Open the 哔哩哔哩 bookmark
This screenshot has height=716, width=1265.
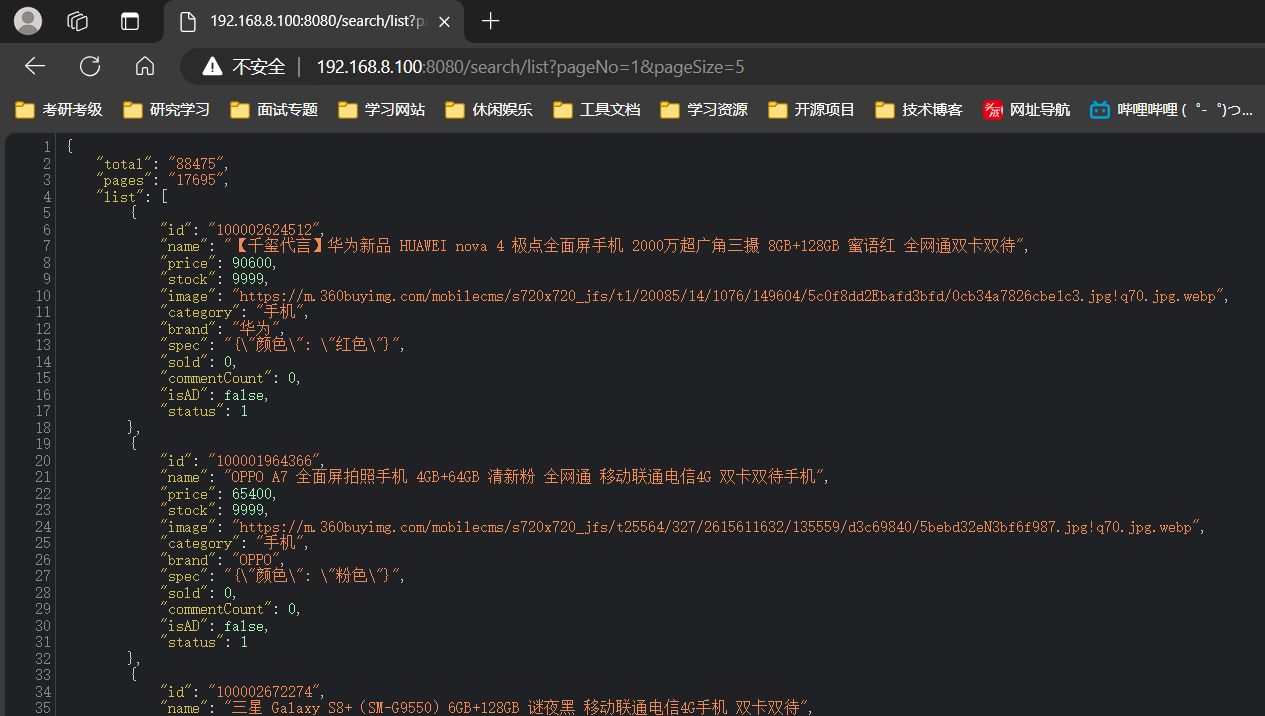pos(1171,110)
